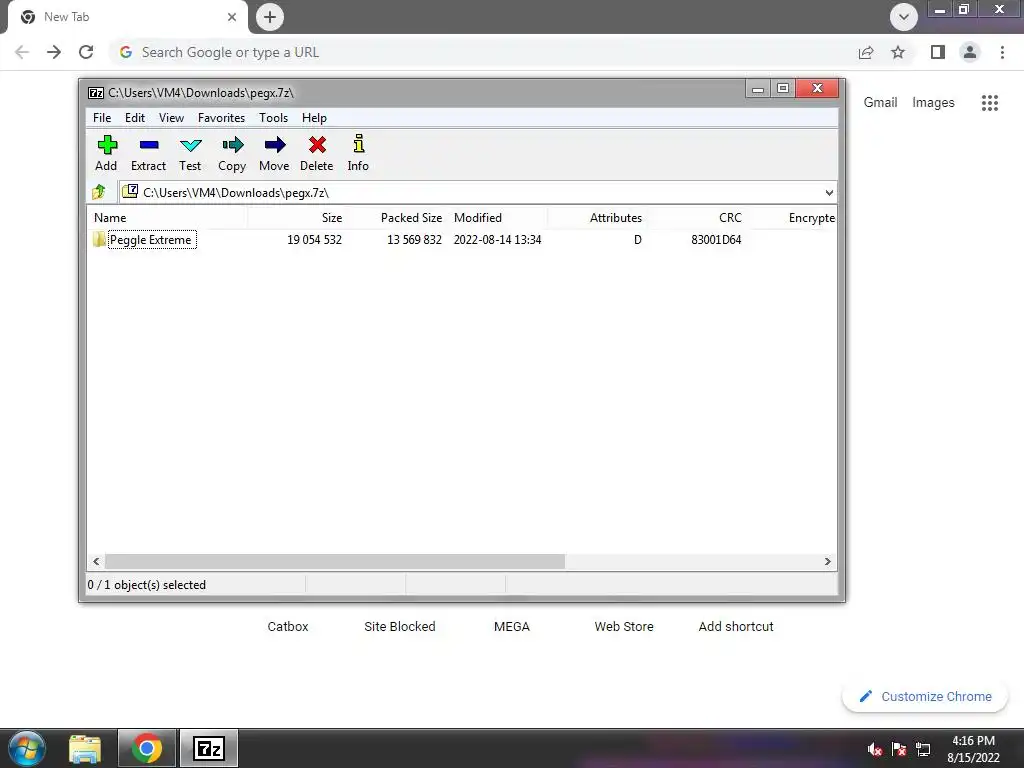Viewport: 1024px width, 768px height.
Task: Open the Images link
Action: pyautogui.click(x=933, y=103)
